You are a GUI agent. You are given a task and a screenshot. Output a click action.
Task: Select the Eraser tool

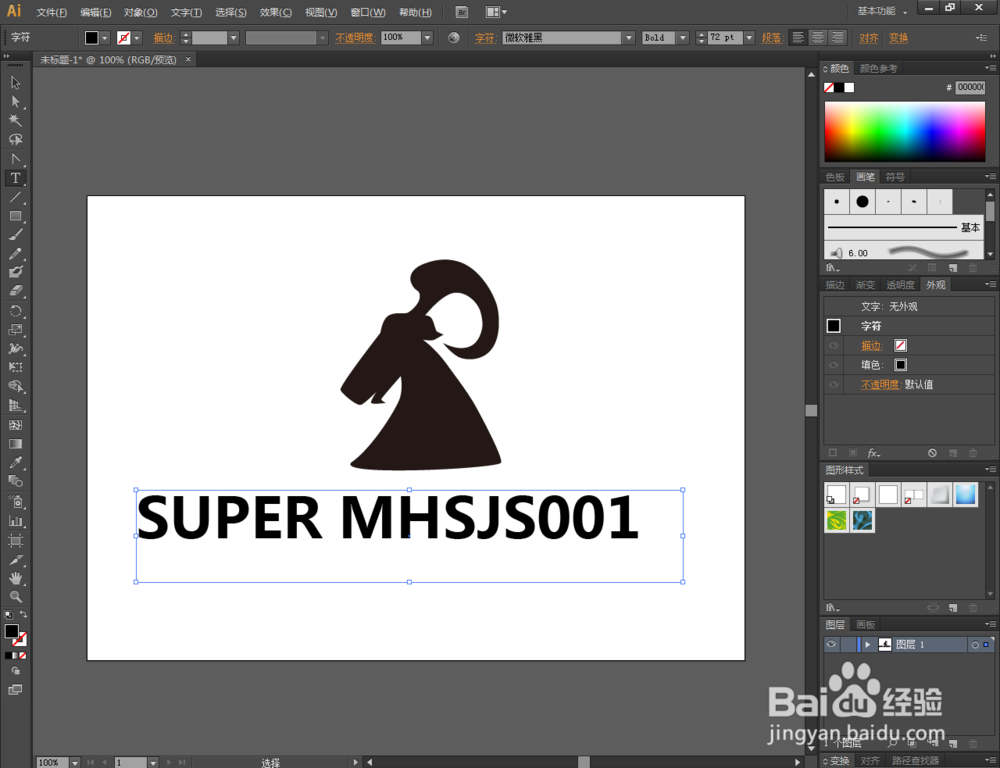[15, 291]
